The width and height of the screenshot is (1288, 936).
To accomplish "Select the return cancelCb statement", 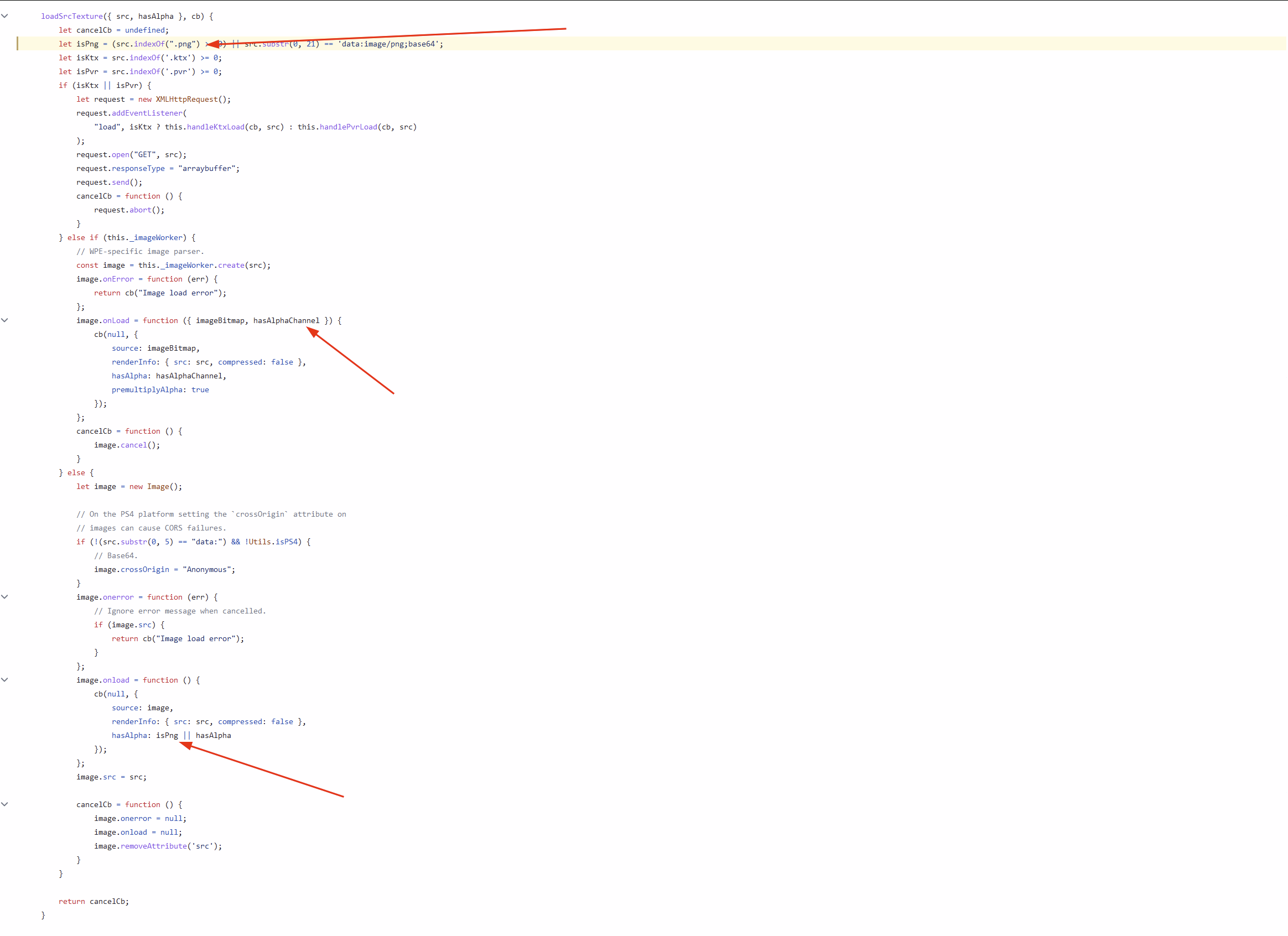I will [x=94, y=901].
